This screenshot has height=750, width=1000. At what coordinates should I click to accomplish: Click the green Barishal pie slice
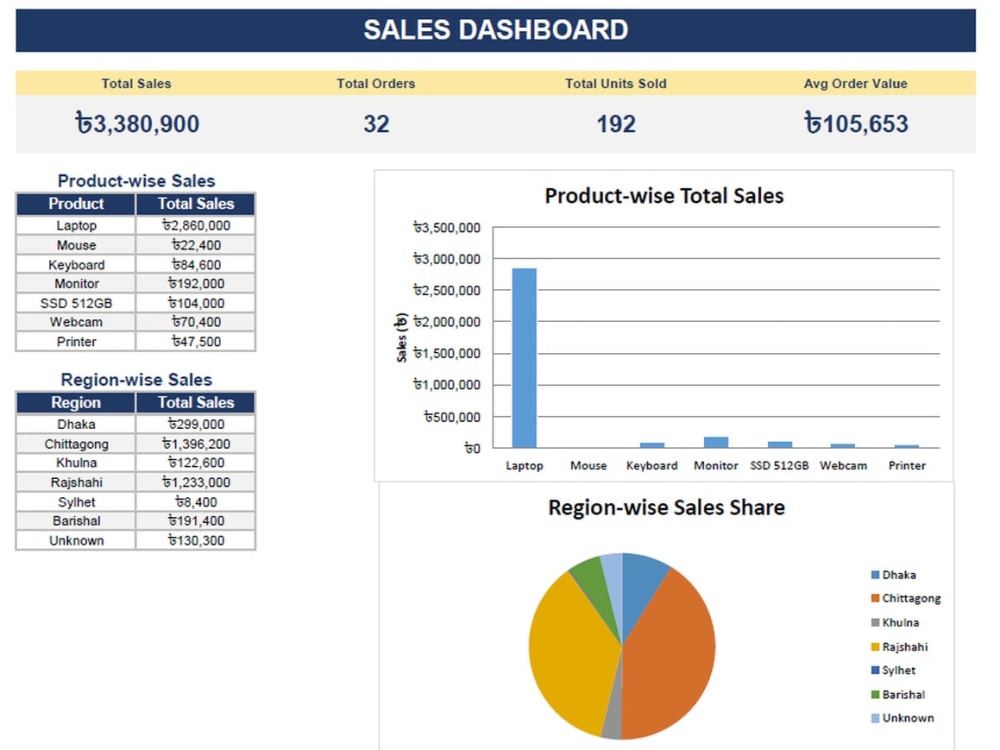593,584
